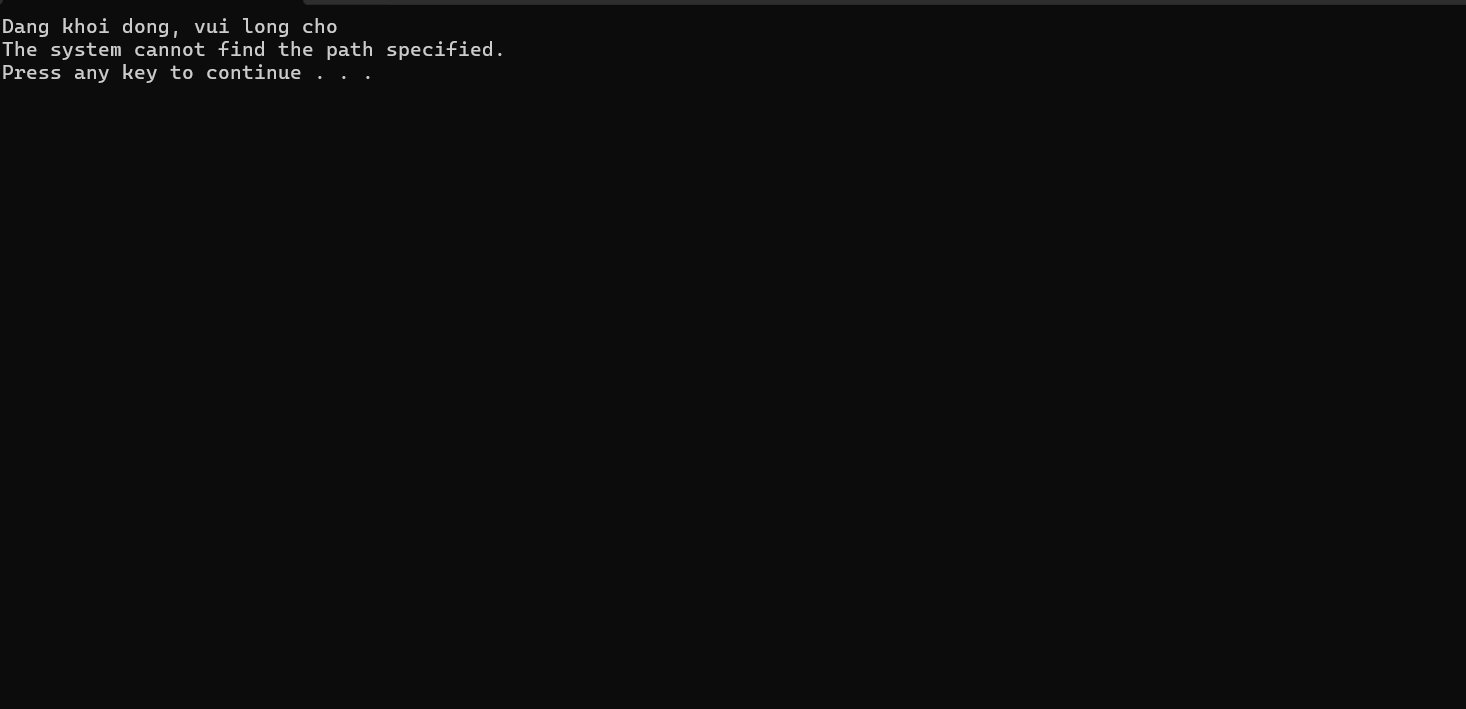The image size is (1466, 709).
Task: Click the word 'system' in the error message
Action: pyautogui.click(x=86, y=51)
